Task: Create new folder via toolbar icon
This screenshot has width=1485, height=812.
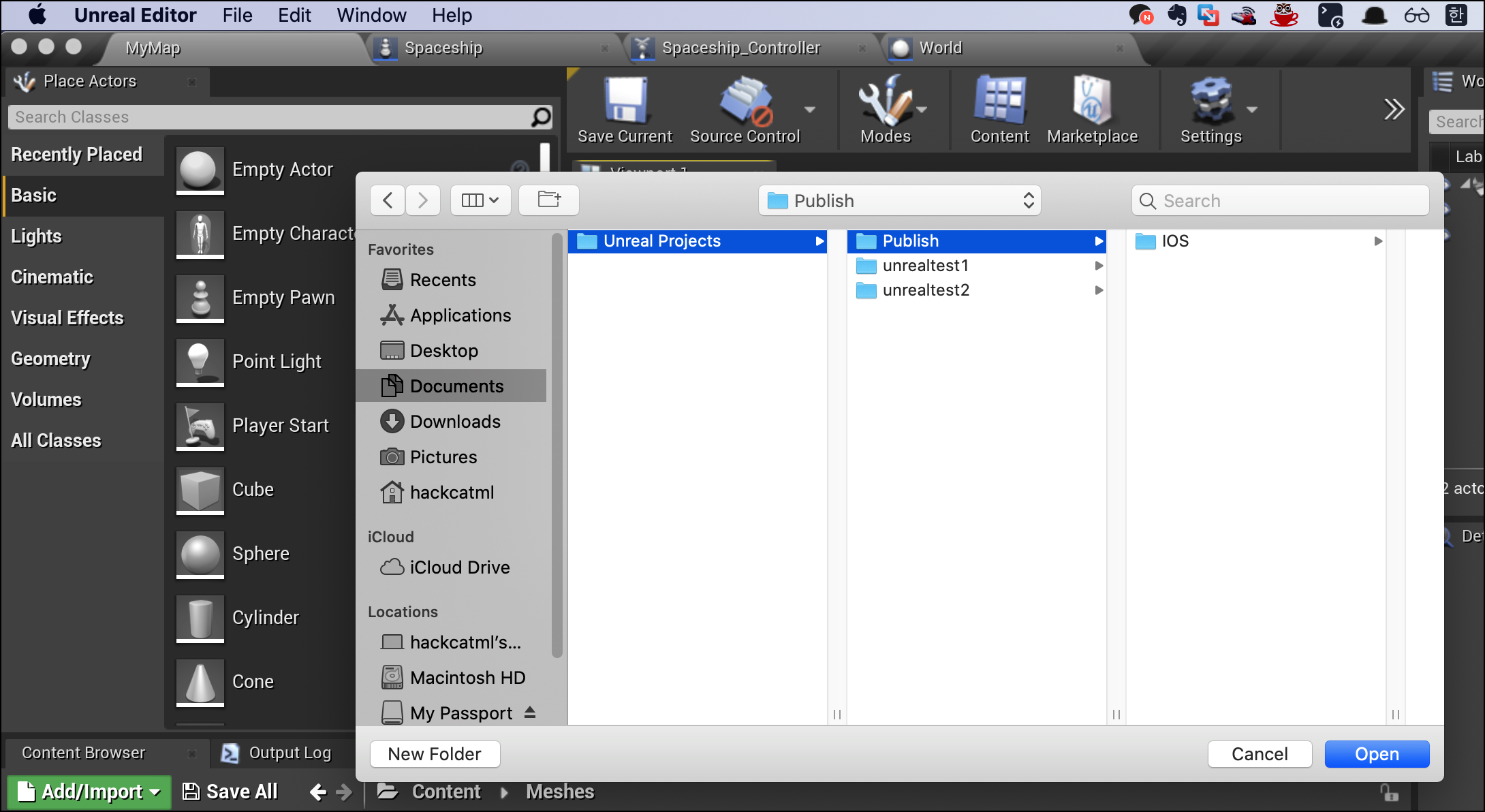Action: [x=548, y=200]
